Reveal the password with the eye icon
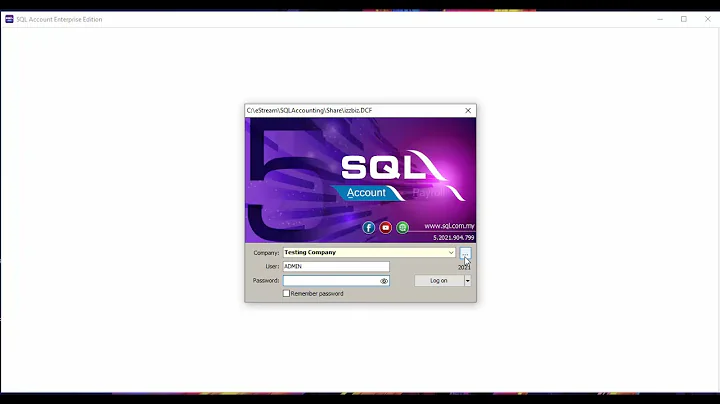 tap(384, 281)
